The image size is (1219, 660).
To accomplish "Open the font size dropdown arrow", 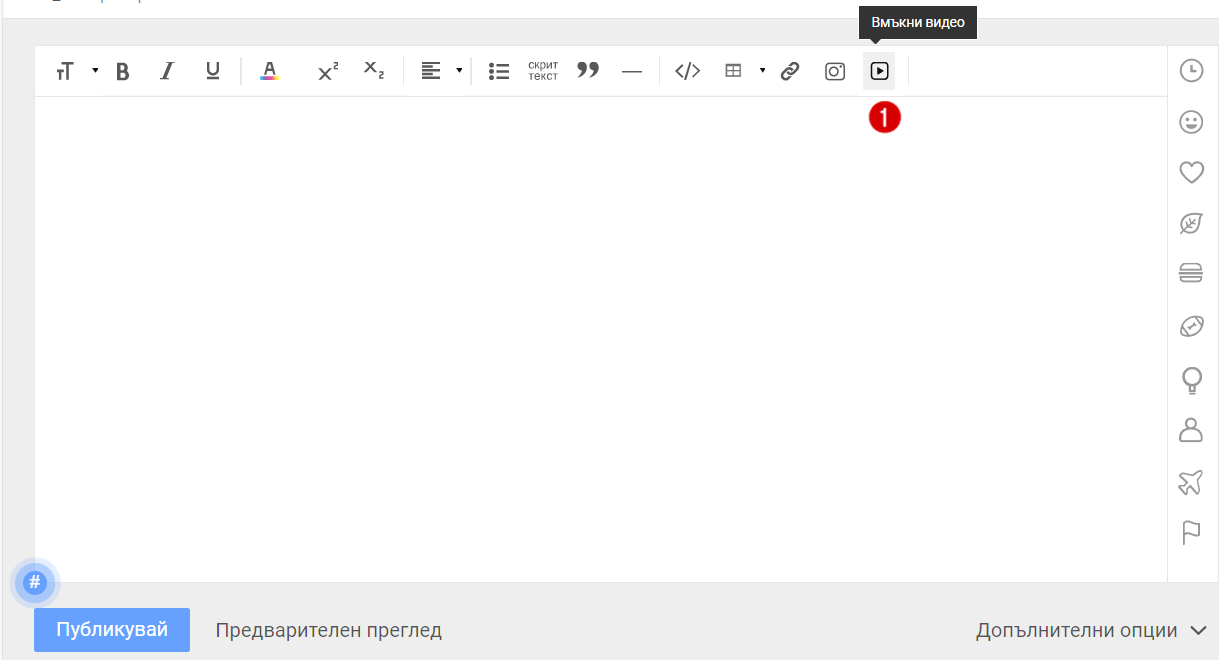I will point(95,71).
